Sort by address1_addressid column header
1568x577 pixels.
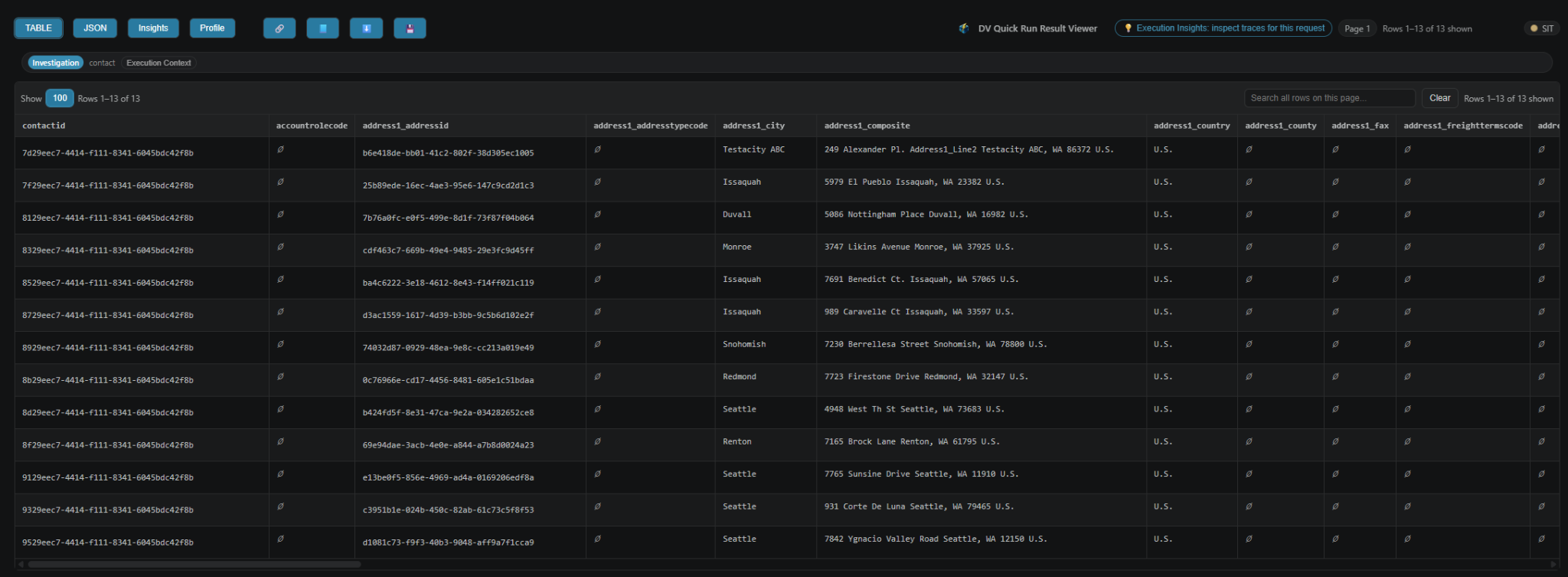[x=471, y=126]
